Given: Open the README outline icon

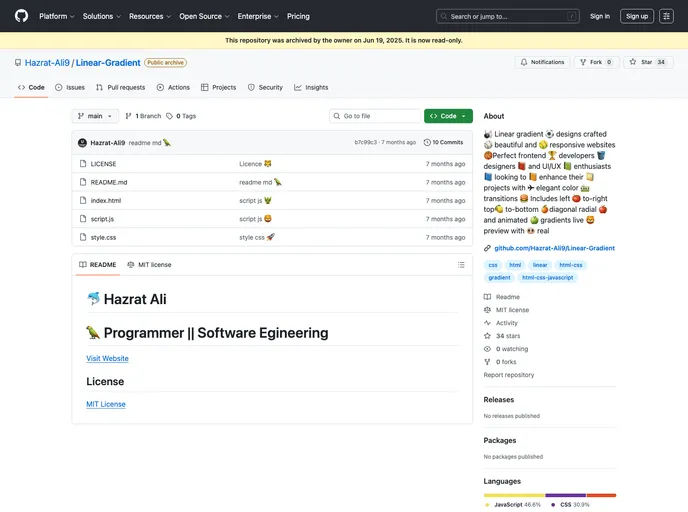Looking at the screenshot, I should click(461, 265).
